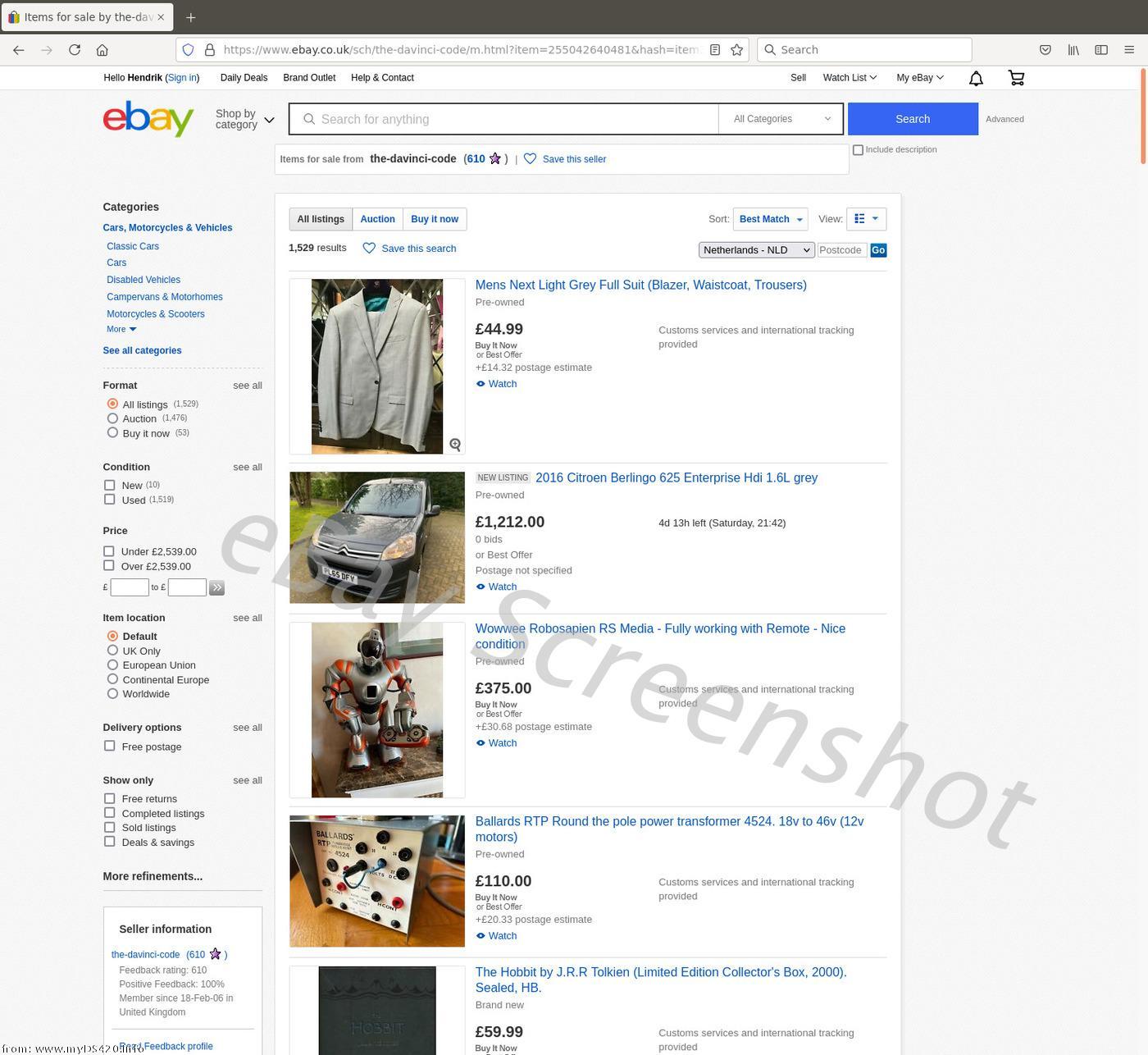Click the magnifier zoom icon on suit photo
This screenshot has width=1148, height=1055.
pyautogui.click(x=455, y=445)
